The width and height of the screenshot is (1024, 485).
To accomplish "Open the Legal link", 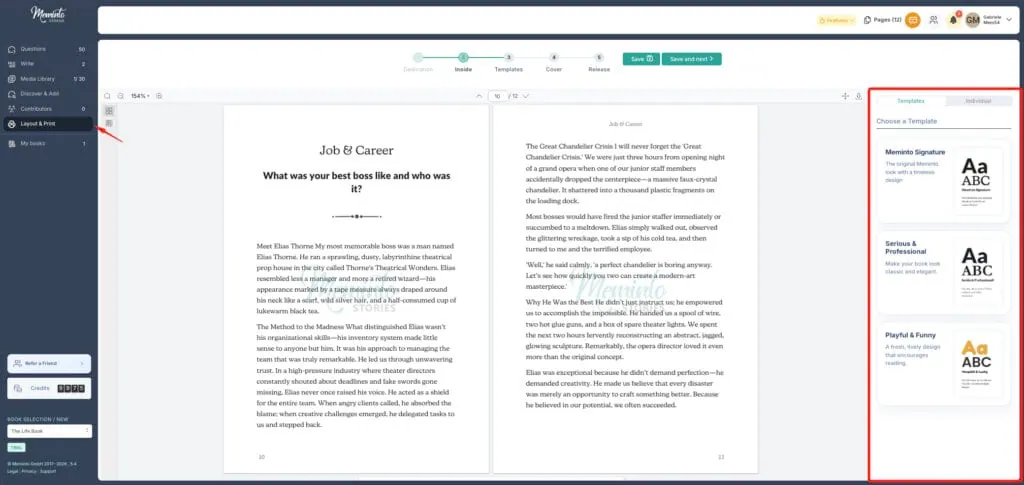I will [12, 471].
